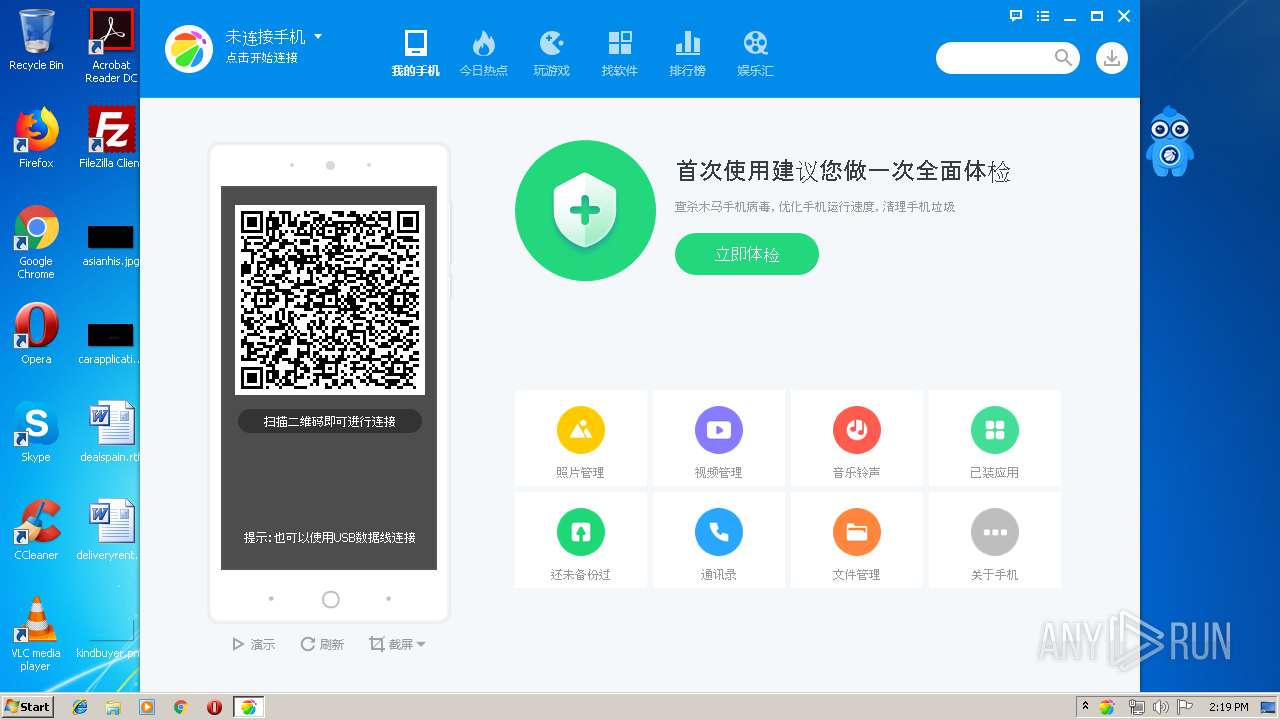Open 通讯录 contacts
The image size is (1280, 720).
[719, 541]
